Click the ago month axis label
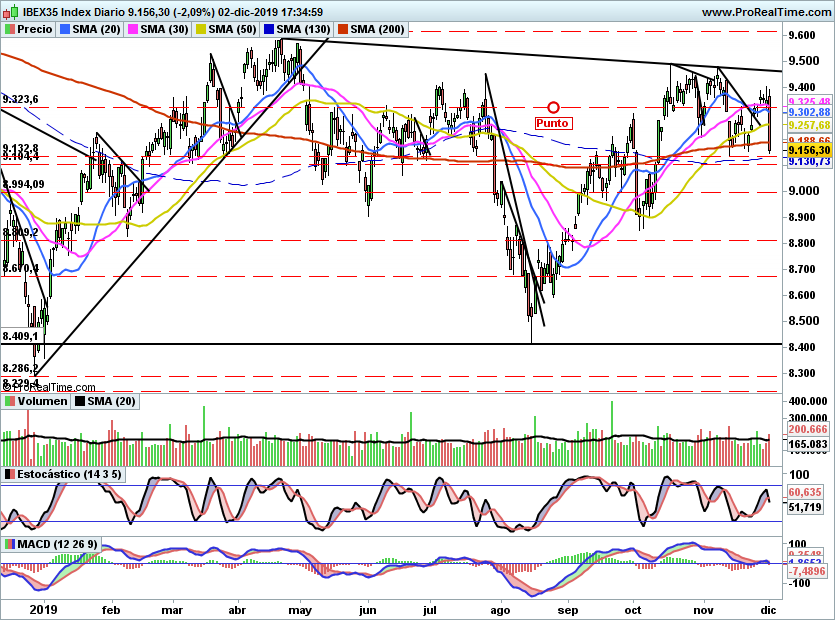This screenshot has height=620, width=835. 500,610
